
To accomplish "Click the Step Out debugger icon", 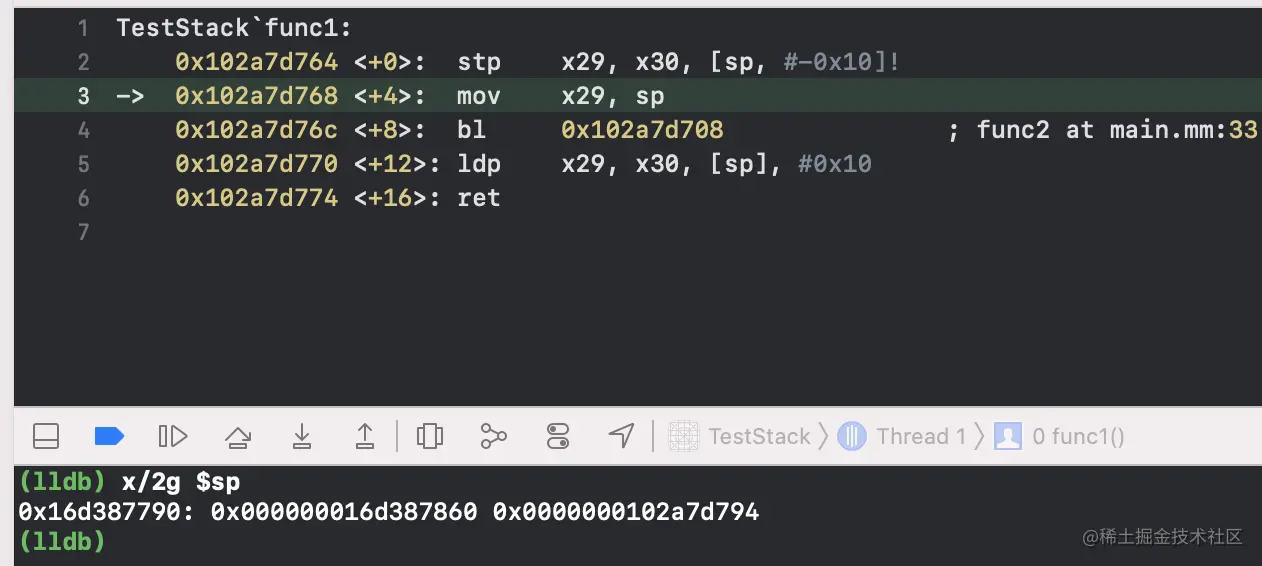I will tap(365, 436).
